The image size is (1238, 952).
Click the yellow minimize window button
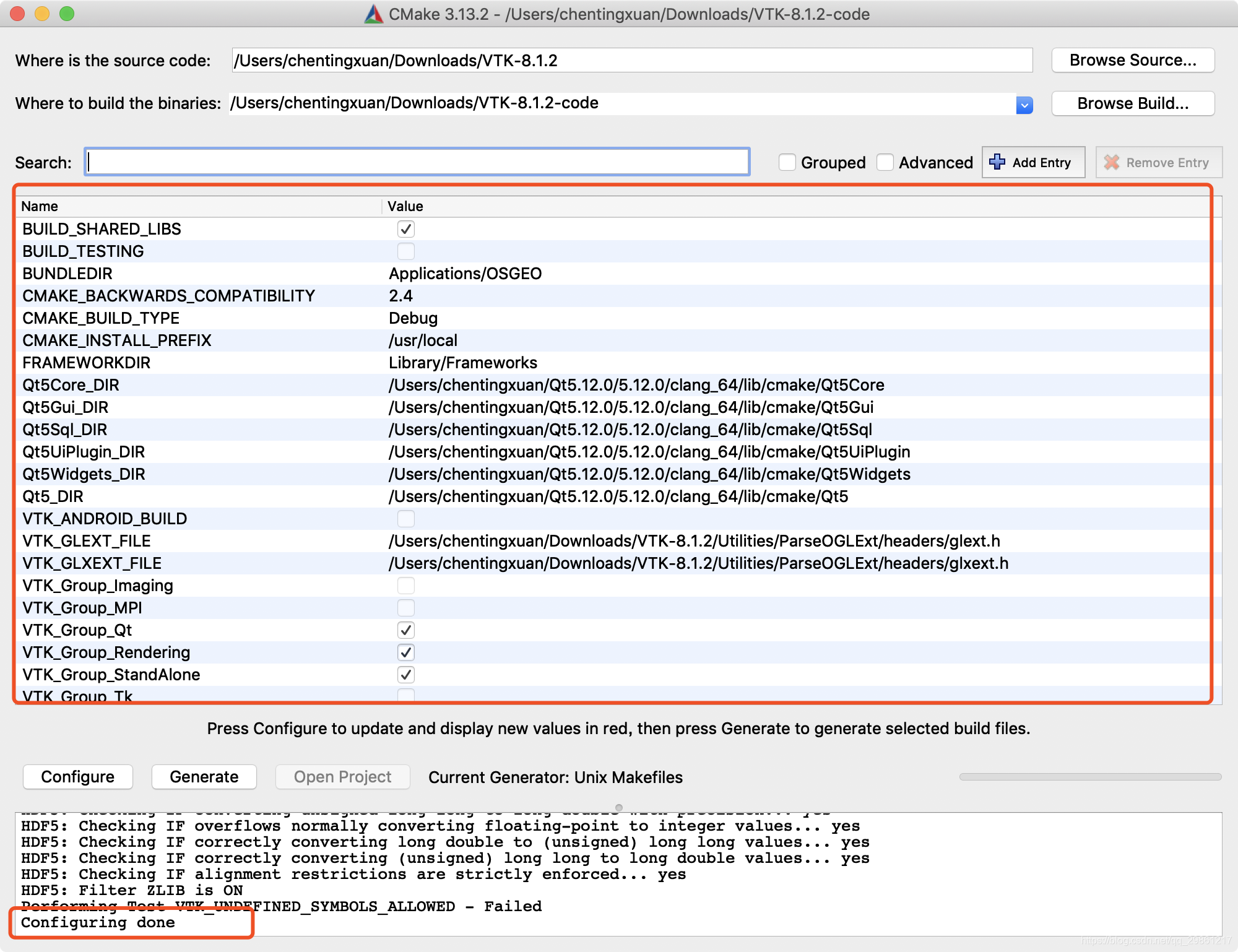point(42,14)
